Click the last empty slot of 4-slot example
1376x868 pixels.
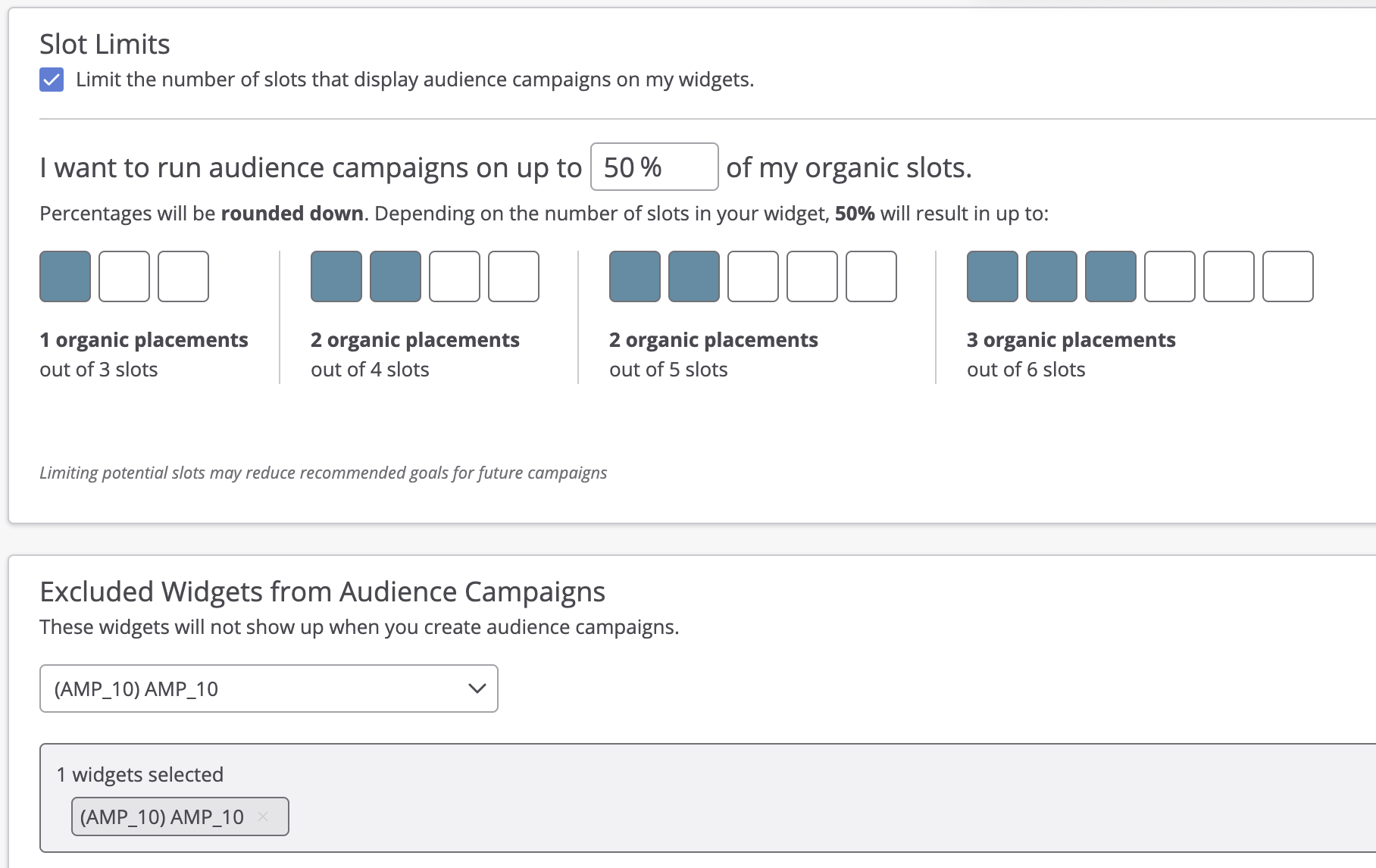(514, 276)
